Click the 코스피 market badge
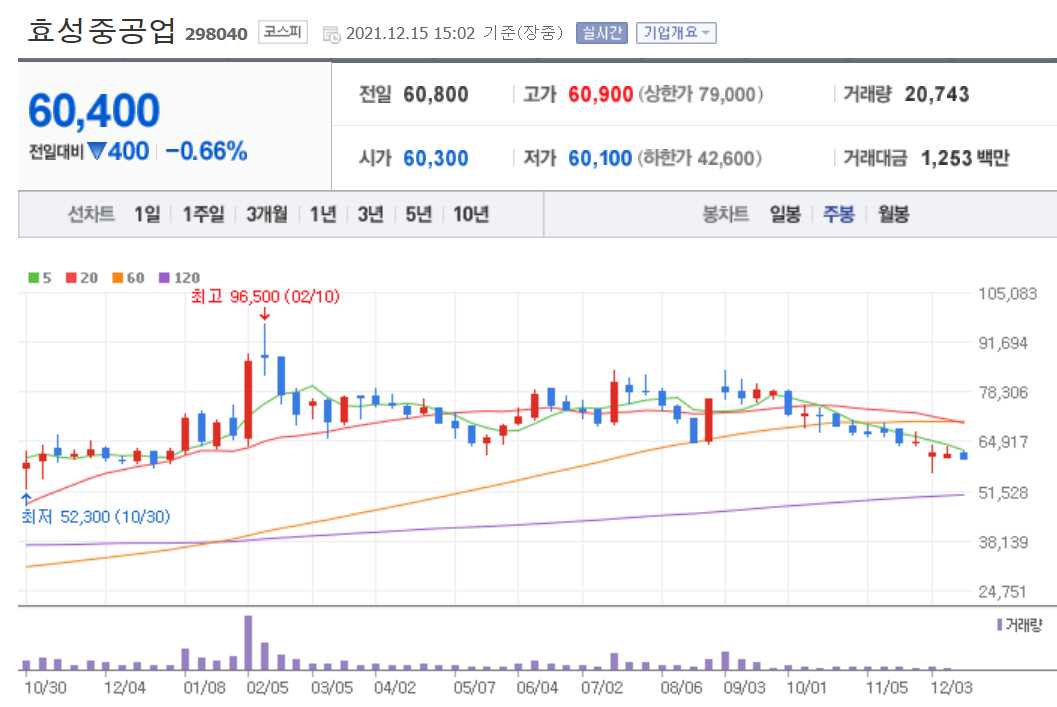The height and width of the screenshot is (707, 1057). coord(284,32)
